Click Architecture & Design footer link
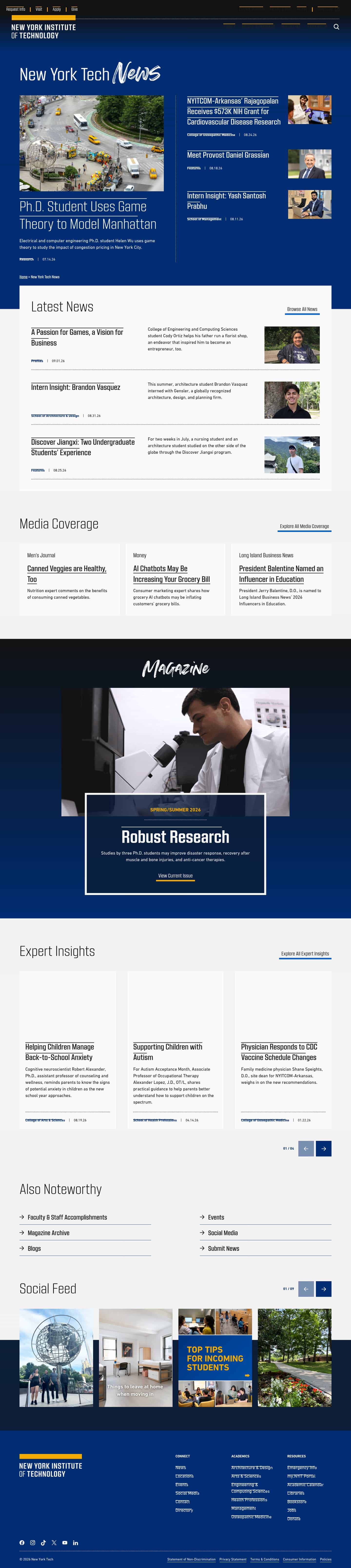 coord(252,1468)
